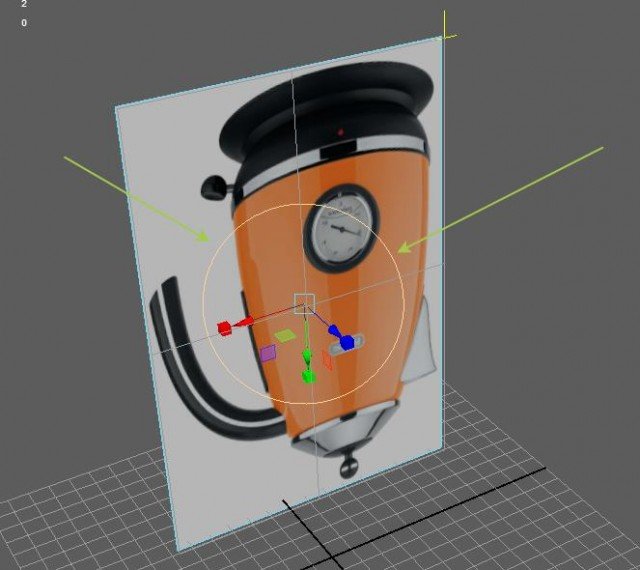Screen dimensions: 640x570
Task: Grab the red X-axis arrow cone
Action: click(245, 322)
